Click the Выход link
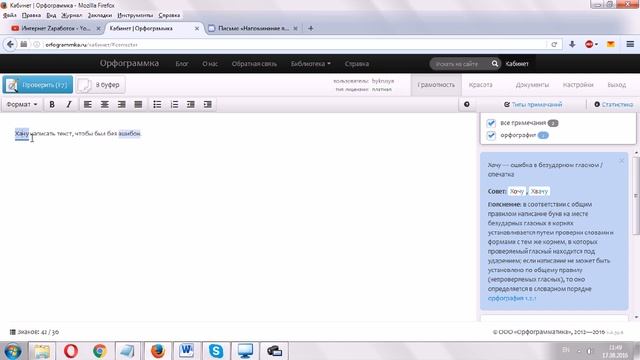 coord(616,85)
